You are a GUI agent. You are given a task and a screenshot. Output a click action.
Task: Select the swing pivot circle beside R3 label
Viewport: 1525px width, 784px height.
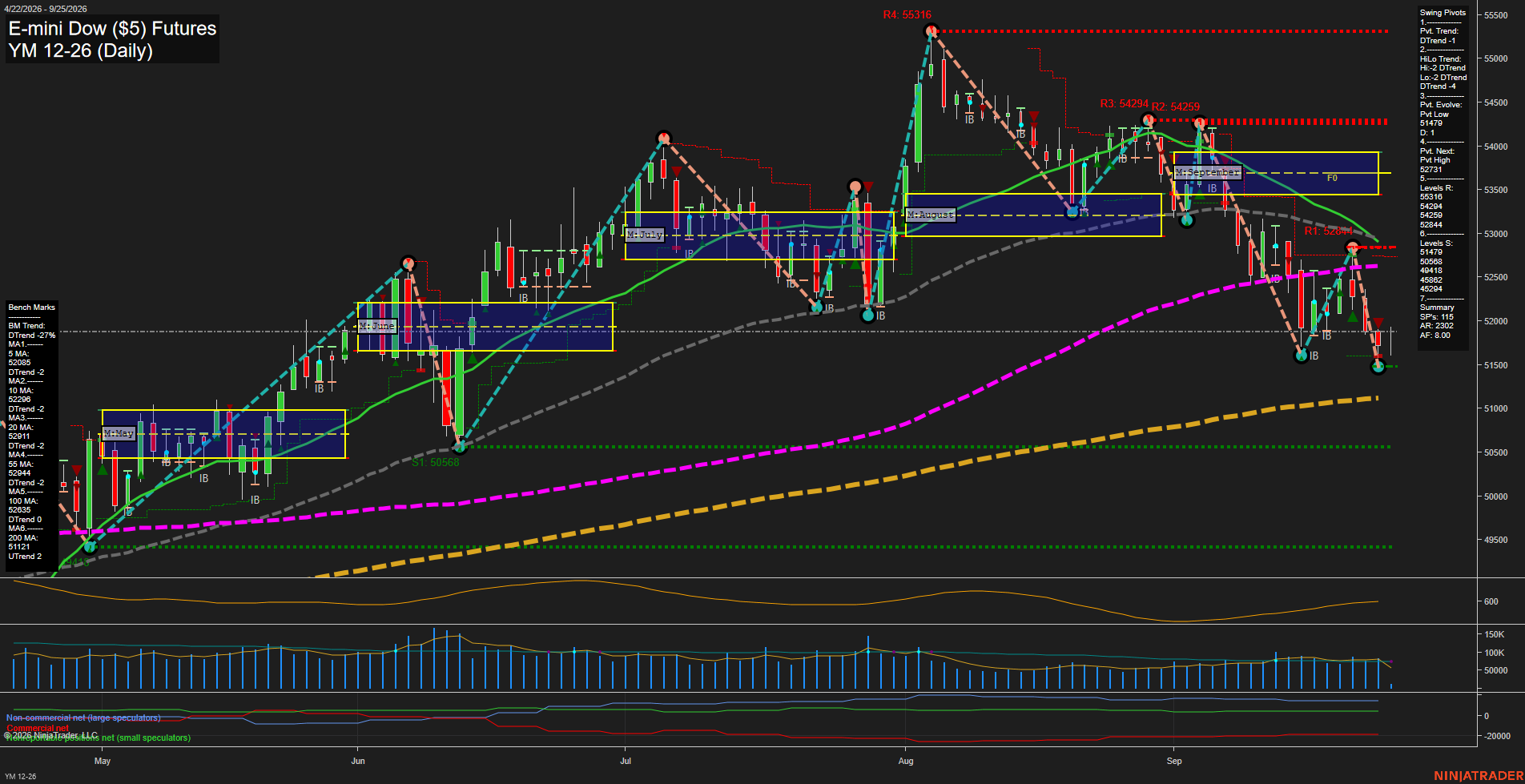[1148, 120]
